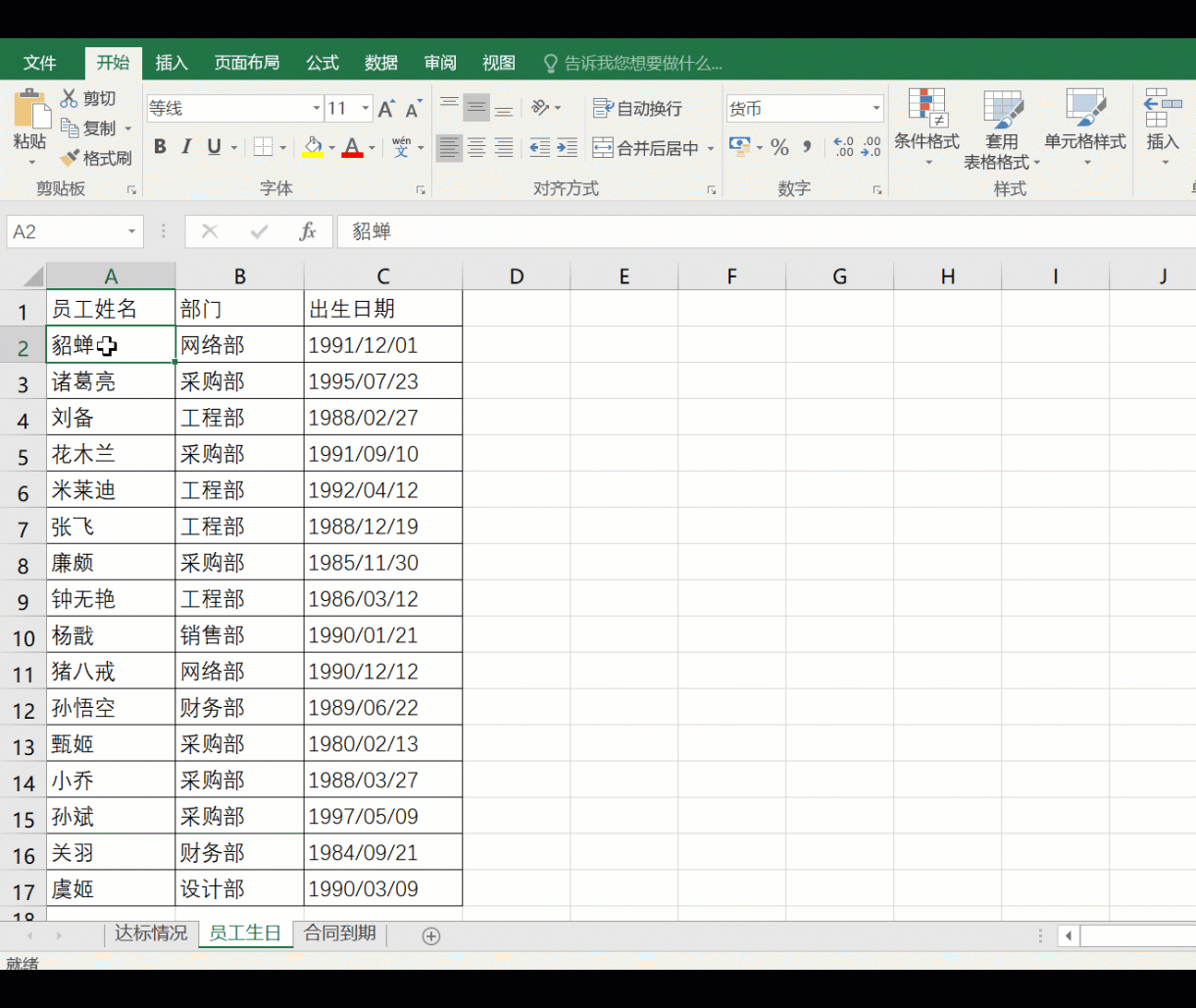Click the horizontal scrollbar left arrow

pyautogui.click(x=1069, y=936)
